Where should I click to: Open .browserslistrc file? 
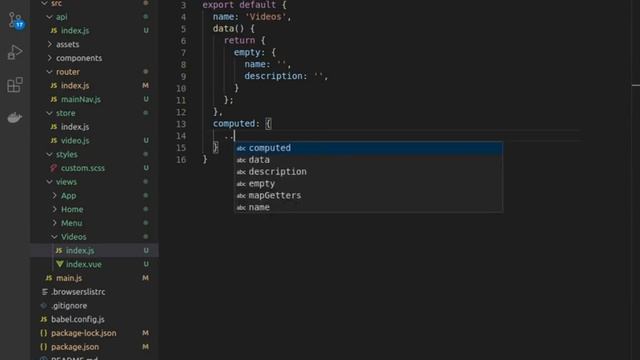[78, 292]
